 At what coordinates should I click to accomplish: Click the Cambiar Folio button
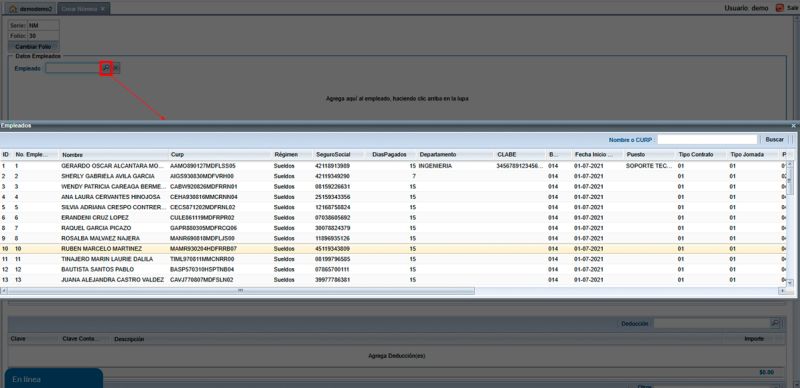tap(34, 46)
